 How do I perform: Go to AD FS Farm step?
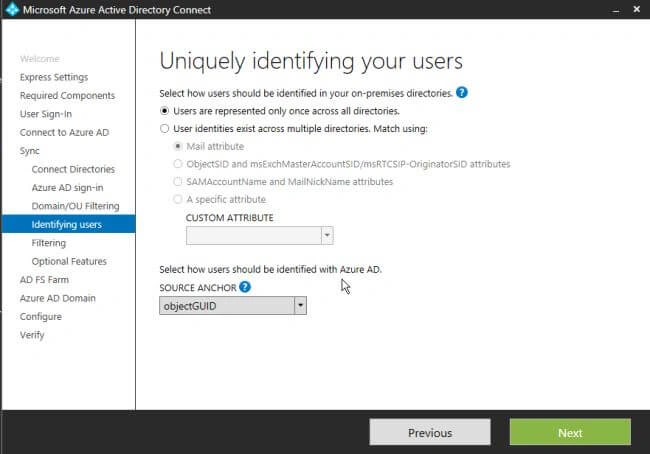44,280
